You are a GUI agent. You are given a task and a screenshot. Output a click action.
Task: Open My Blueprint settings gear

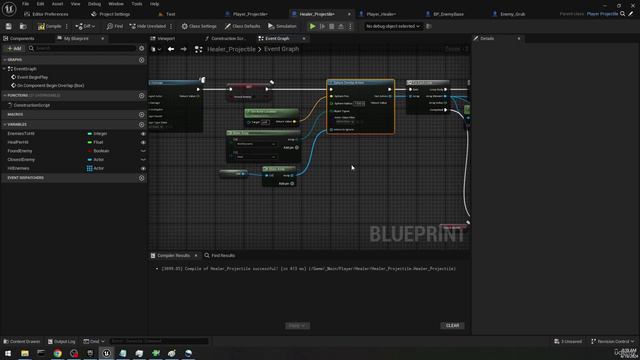pyautogui.click(x=142, y=48)
